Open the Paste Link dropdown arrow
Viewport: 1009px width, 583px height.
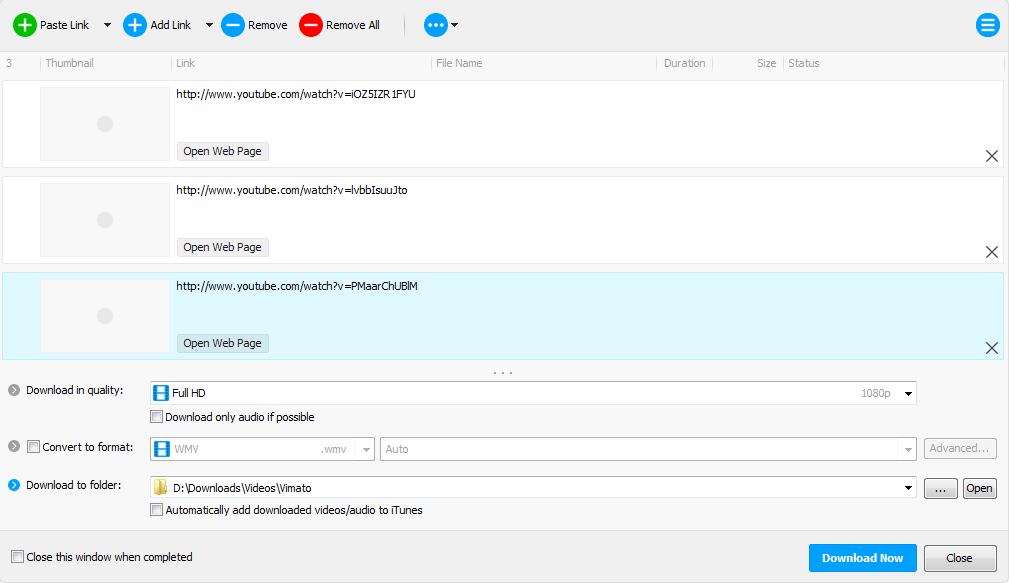(107, 25)
